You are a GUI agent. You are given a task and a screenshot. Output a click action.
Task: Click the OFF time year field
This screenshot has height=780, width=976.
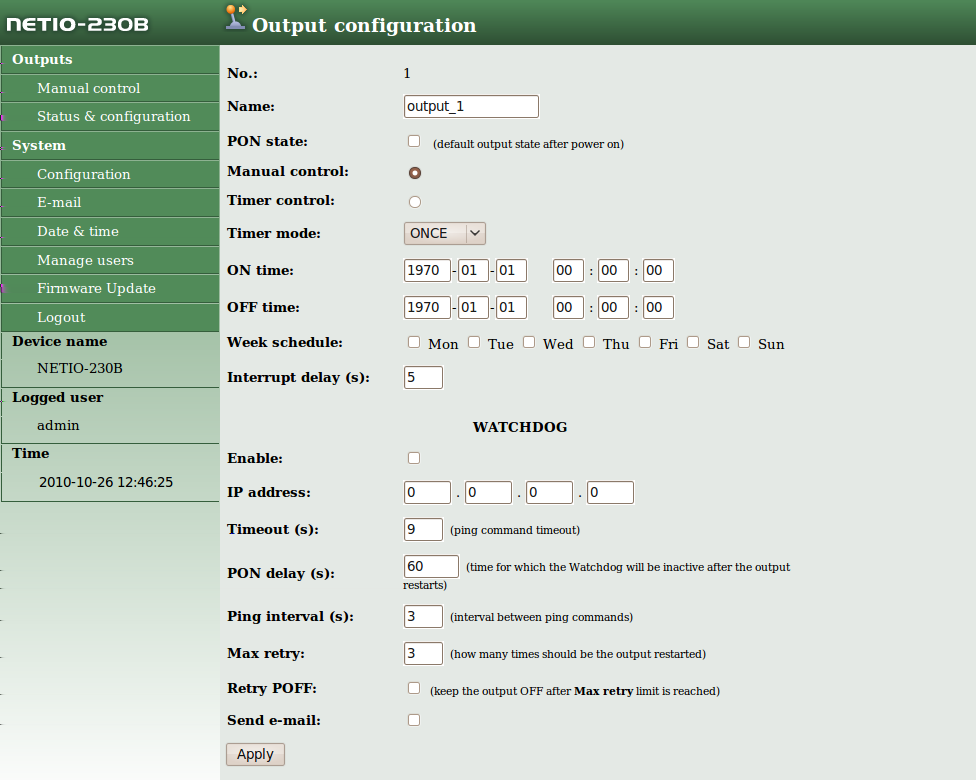[x=427, y=308]
